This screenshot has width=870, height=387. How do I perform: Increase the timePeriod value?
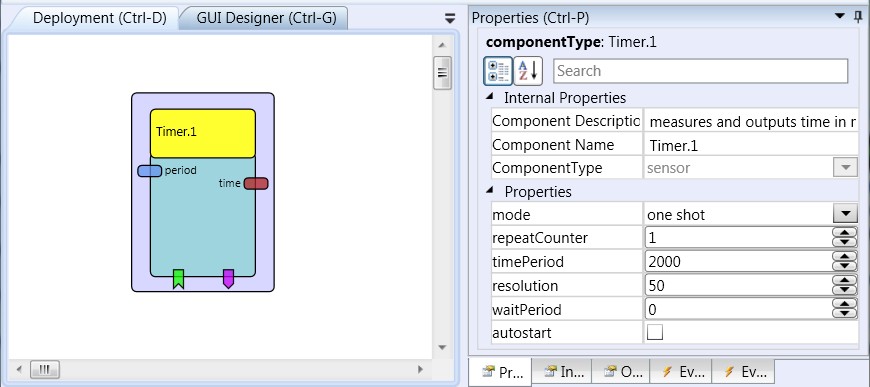[x=845, y=257]
